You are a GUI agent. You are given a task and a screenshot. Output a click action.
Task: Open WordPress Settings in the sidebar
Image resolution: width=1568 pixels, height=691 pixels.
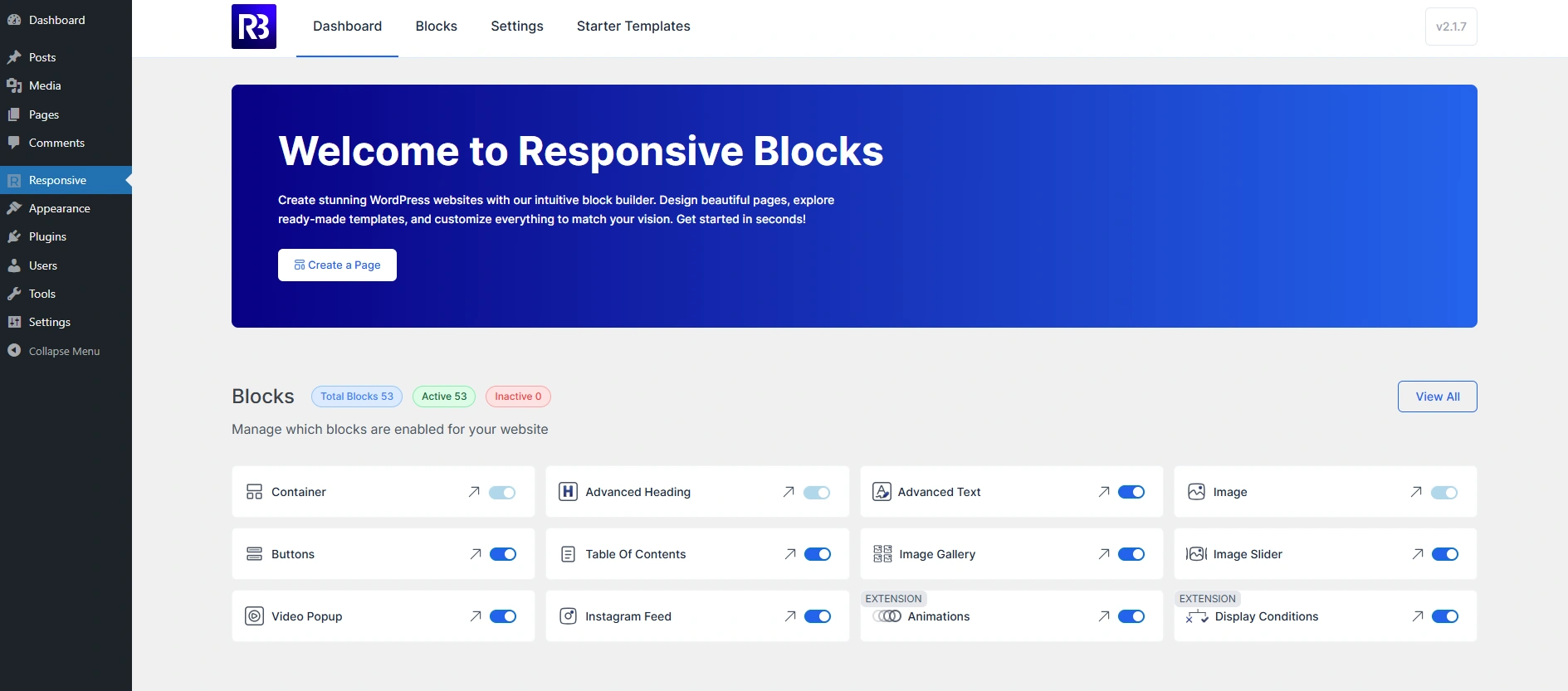(66, 322)
